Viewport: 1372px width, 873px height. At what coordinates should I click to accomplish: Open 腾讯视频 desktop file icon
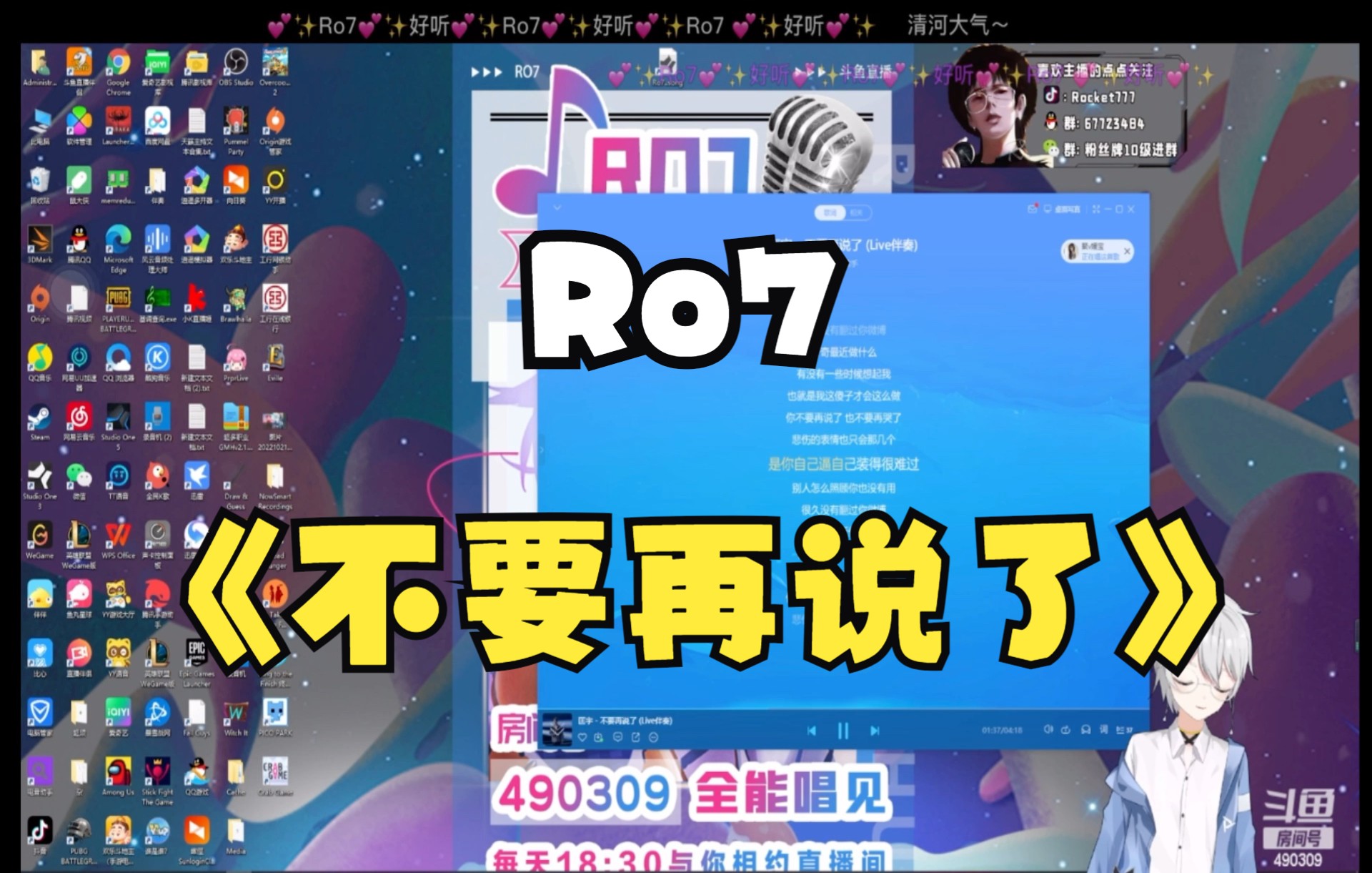(79, 303)
